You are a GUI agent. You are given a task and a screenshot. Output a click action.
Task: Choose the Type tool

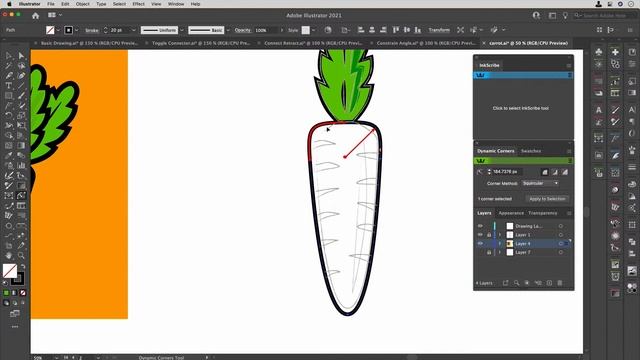(9, 86)
